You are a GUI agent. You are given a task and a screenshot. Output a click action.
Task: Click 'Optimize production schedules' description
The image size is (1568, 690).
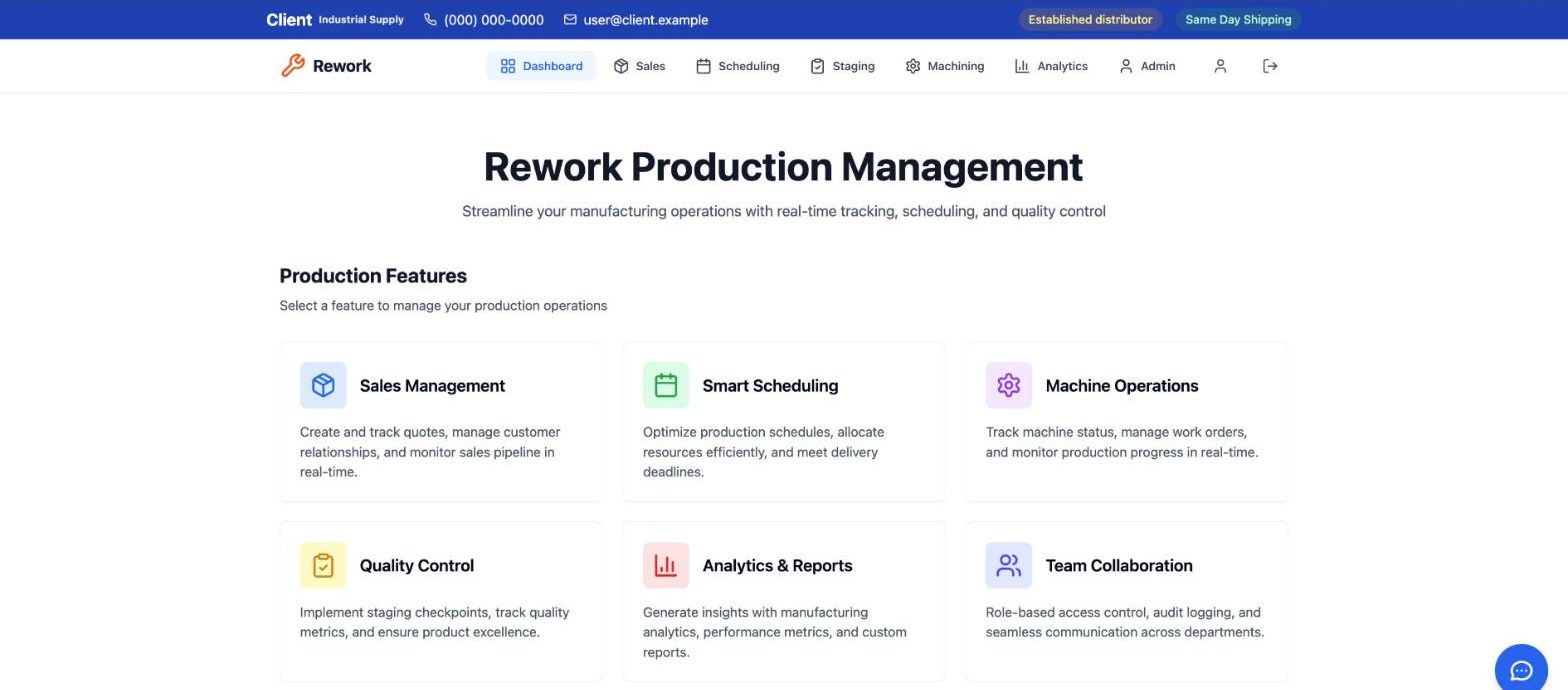click(x=763, y=452)
